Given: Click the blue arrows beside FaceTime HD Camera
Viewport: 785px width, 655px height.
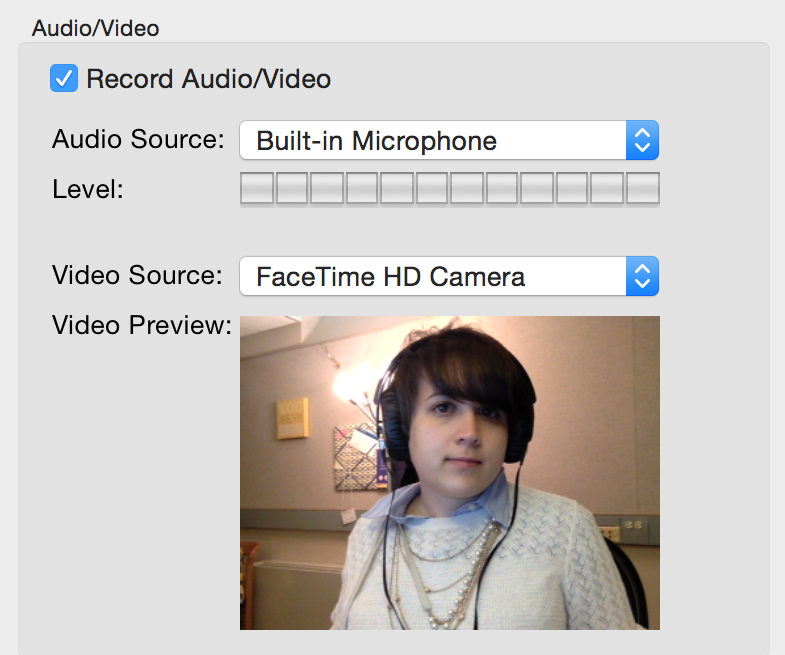Looking at the screenshot, I should [642, 276].
